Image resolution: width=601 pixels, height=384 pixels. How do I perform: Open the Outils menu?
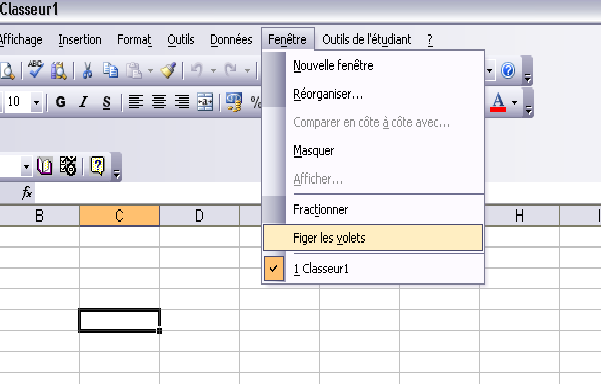pyautogui.click(x=181, y=39)
